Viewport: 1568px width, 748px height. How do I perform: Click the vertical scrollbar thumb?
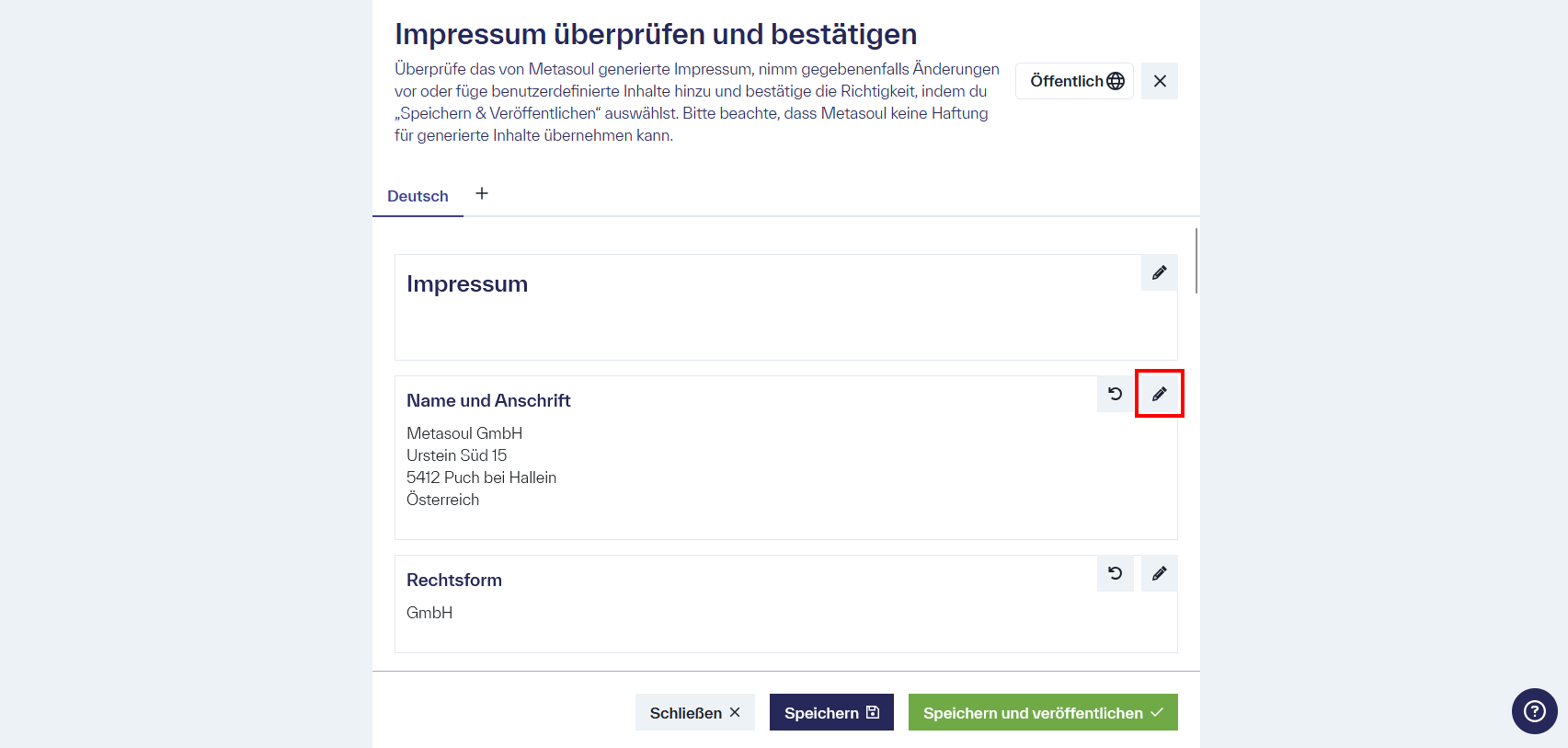(x=1196, y=260)
